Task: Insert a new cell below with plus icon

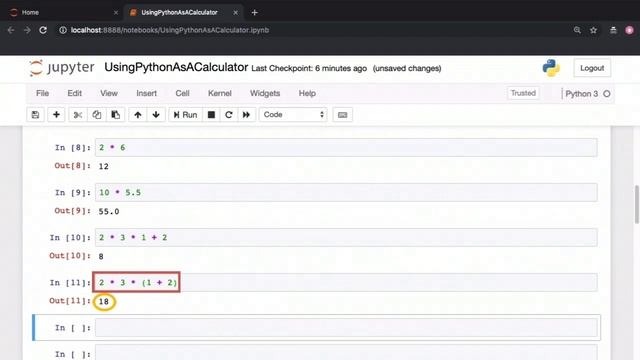Action: 56,115
